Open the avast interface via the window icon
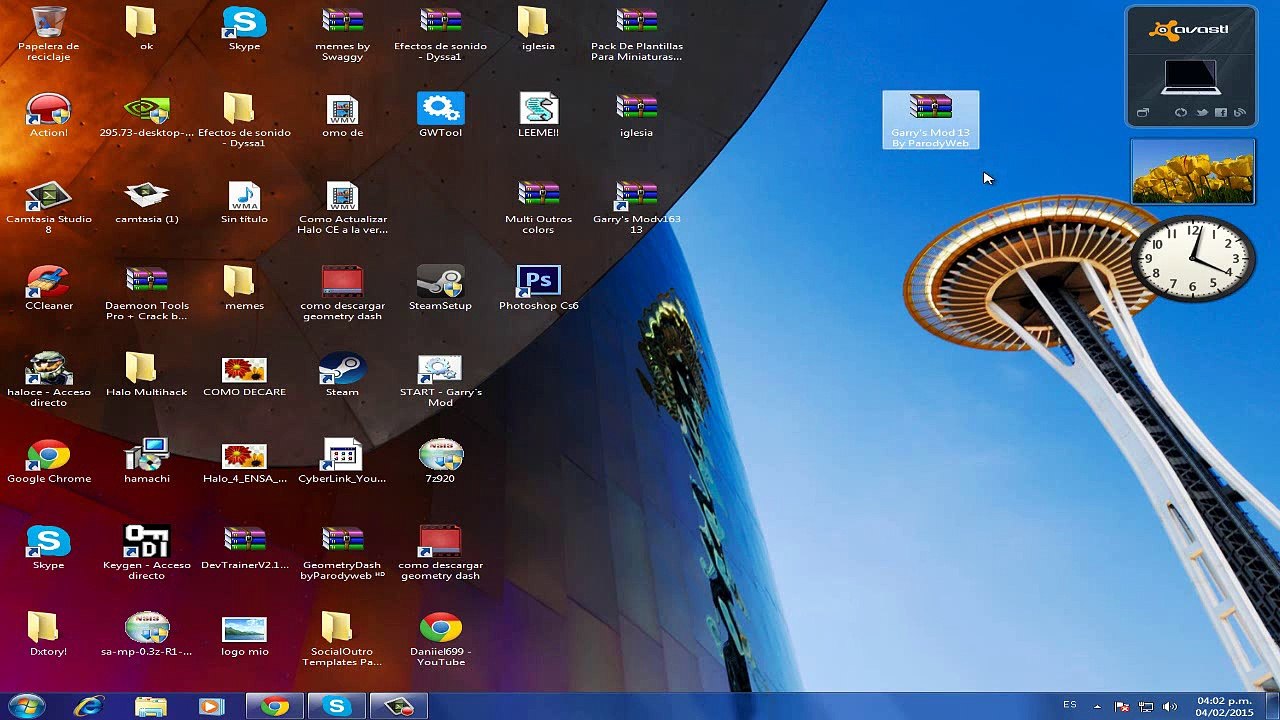Screen dimensions: 1280x720 click(1143, 113)
